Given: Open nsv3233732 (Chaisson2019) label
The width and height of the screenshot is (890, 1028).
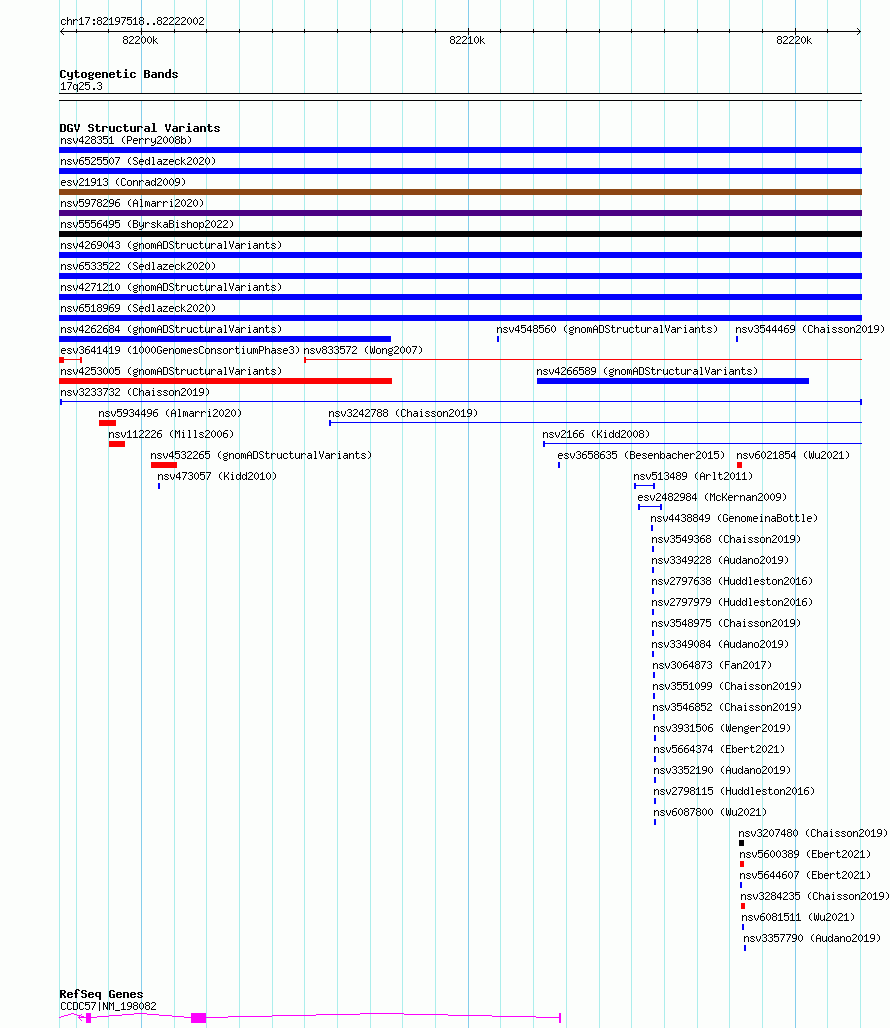Looking at the screenshot, I should point(135,392).
